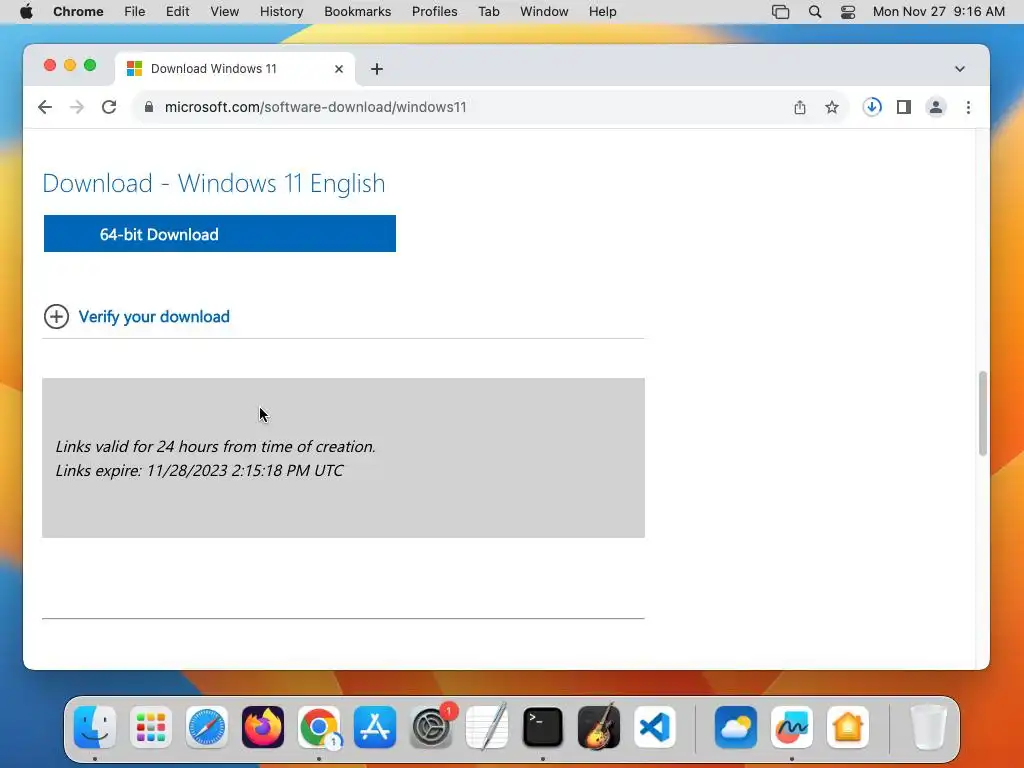Viewport: 1024px width, 768px height.
Task: Expand the tab search chevron
Action: point(959,69)
